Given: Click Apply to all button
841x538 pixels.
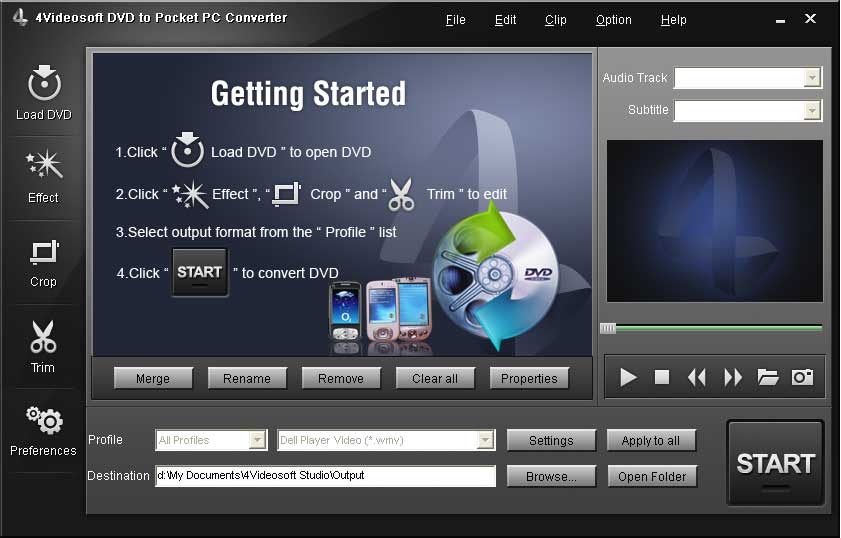Looking at the screenshot, I should pos(651,440).
